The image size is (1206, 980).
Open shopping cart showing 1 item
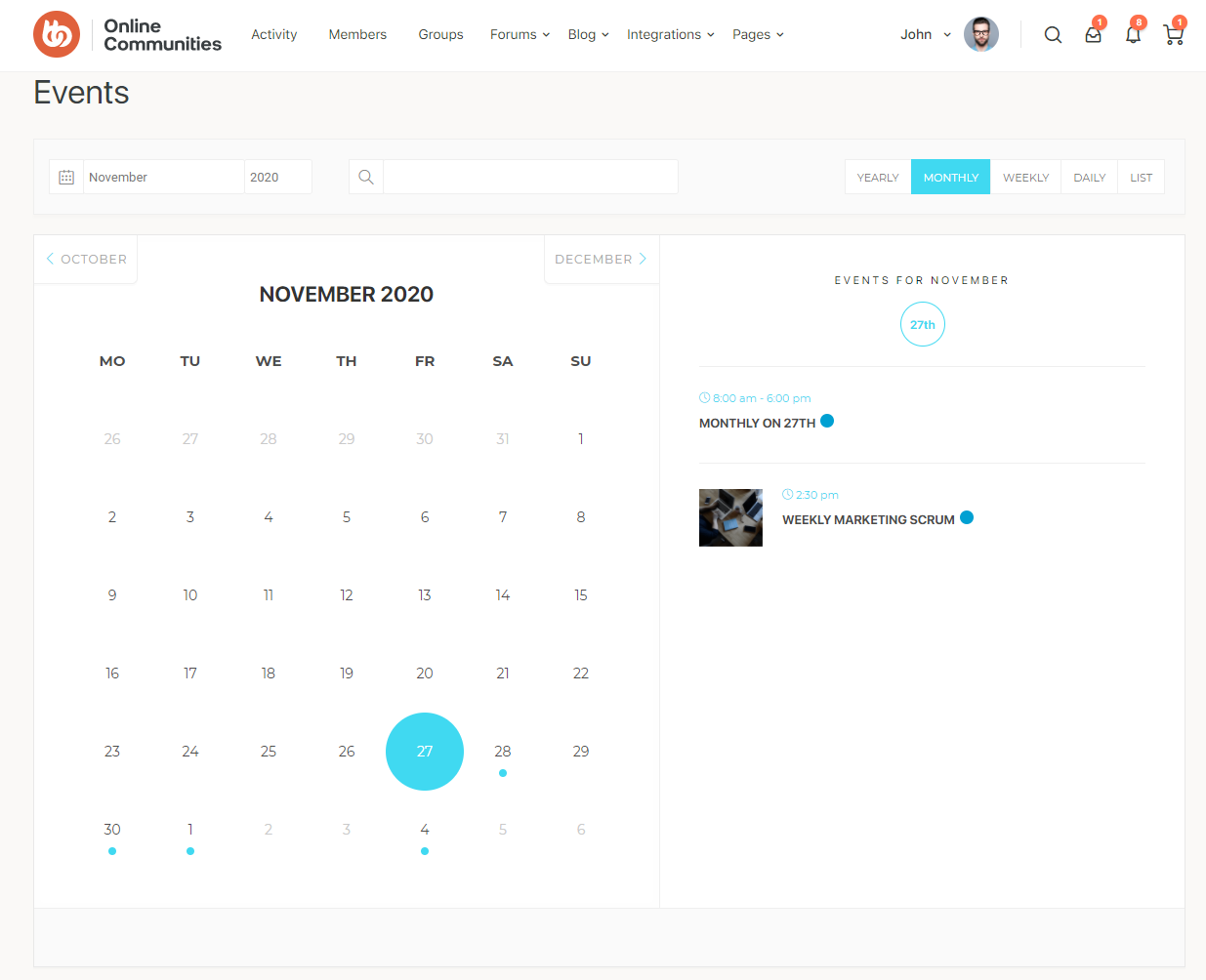point(1172,34)
